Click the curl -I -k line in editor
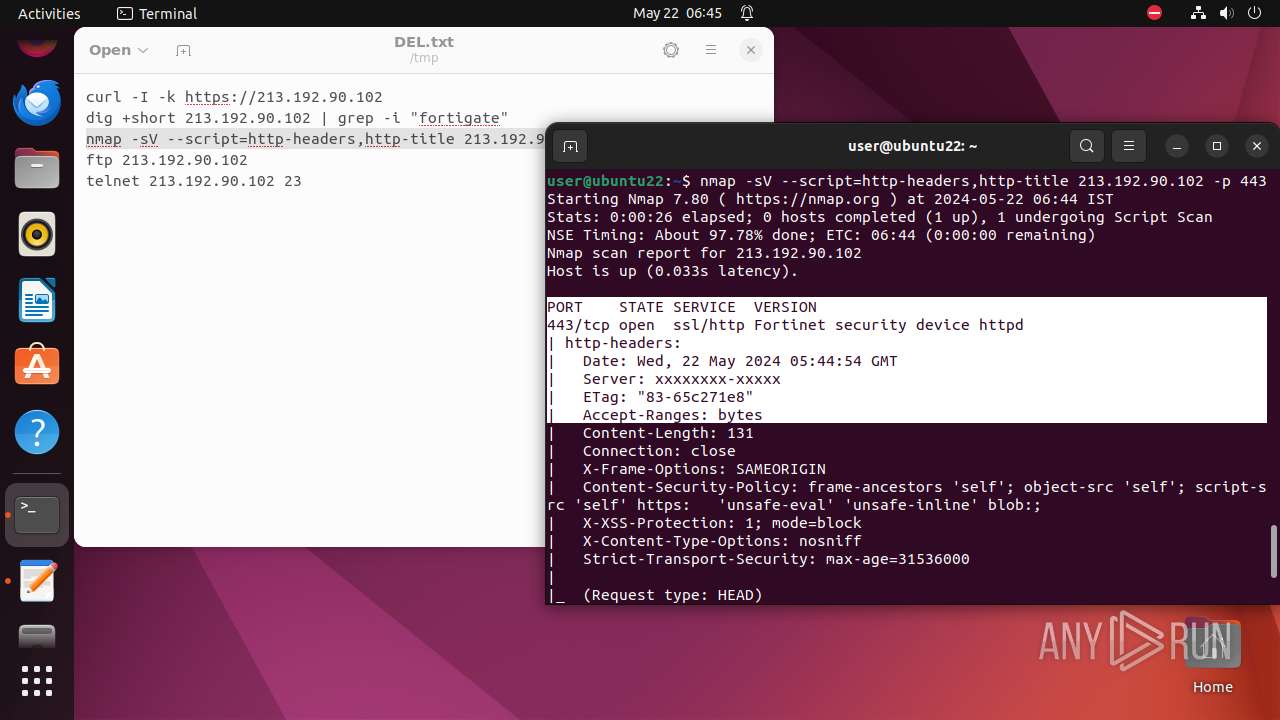 point(234,97)
